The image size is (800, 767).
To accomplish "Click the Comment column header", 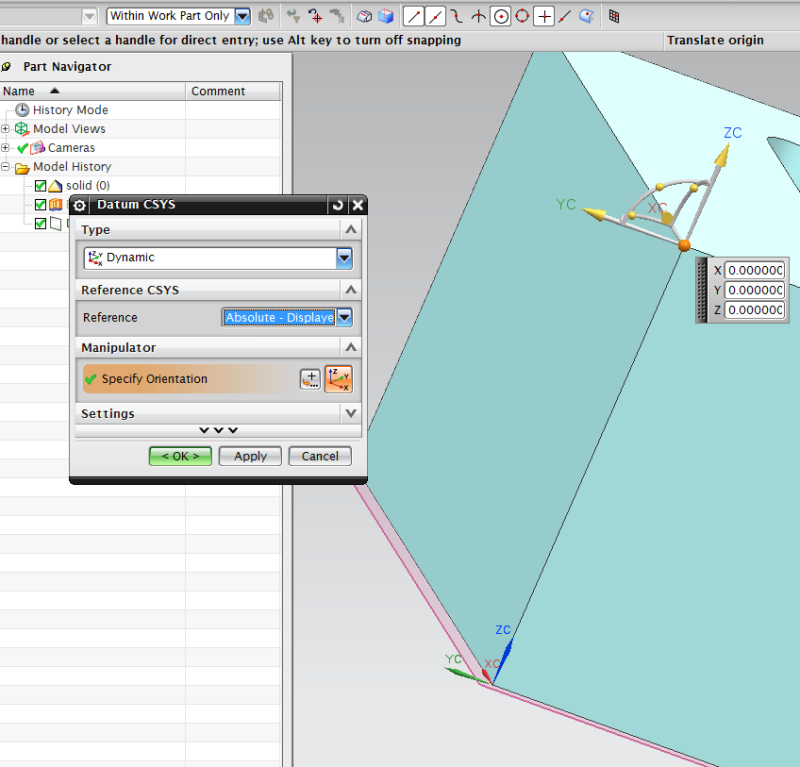I will click(x=233, y=91).
